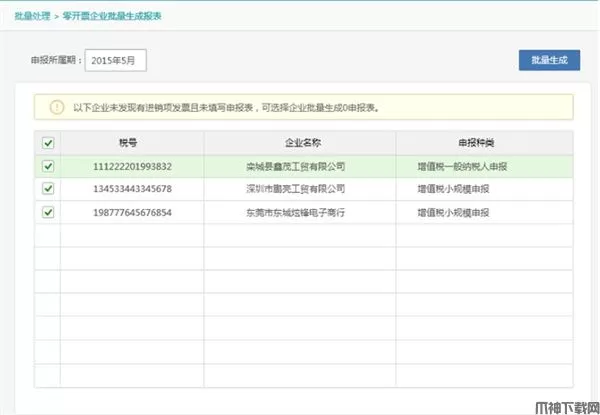
Task: Click the 申报种类 column header
Action: point(484,142)
